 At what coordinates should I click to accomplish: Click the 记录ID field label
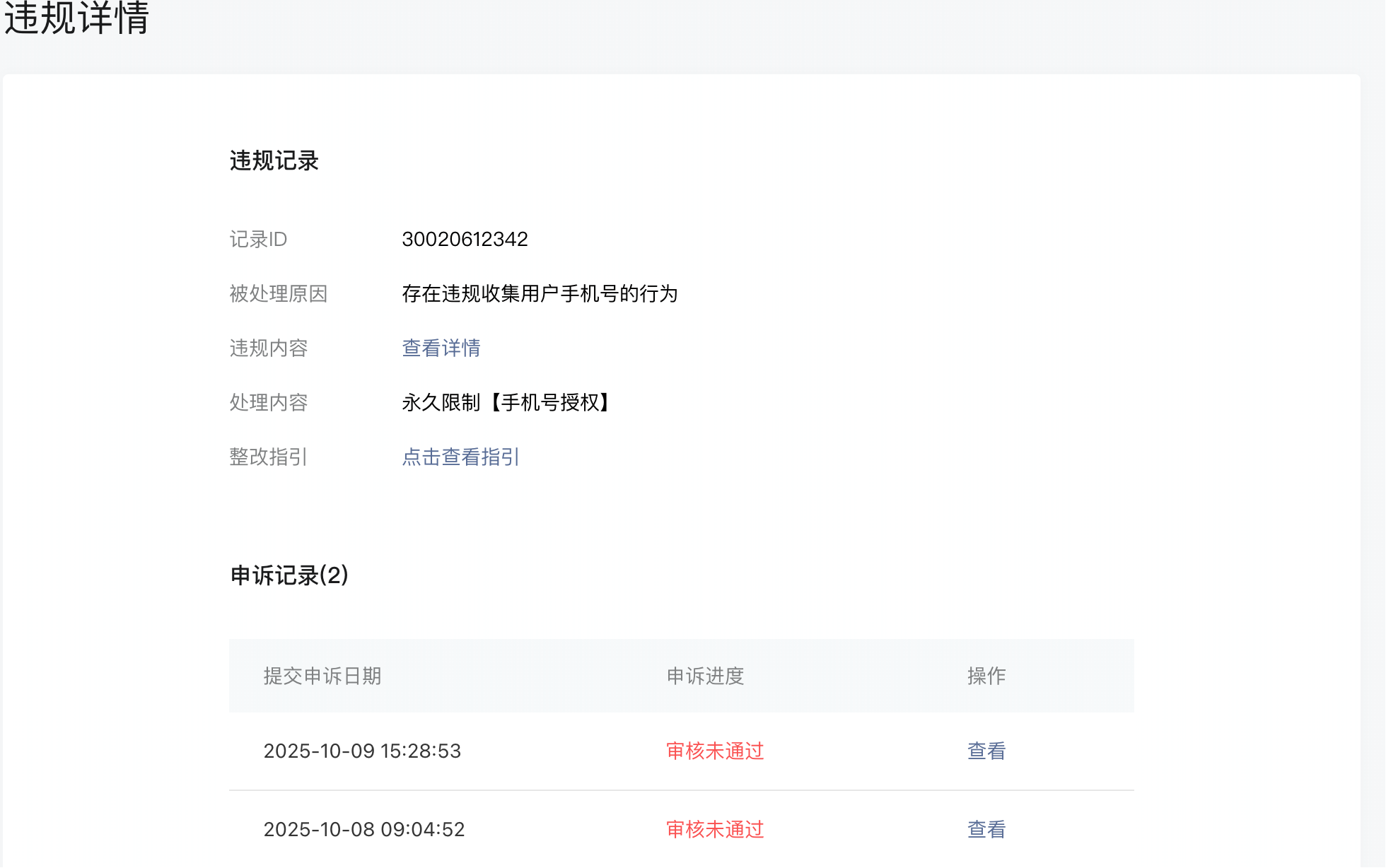(258, 239)
